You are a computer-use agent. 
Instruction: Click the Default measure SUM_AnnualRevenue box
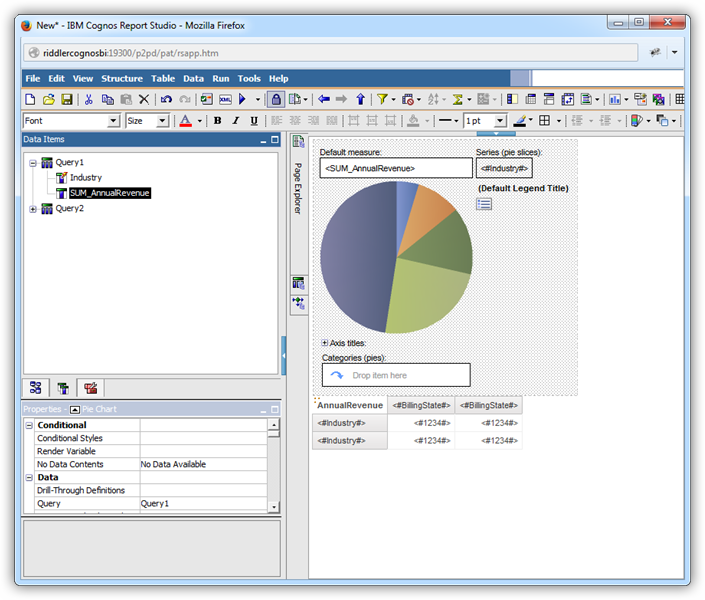click(x=396, y=168)
